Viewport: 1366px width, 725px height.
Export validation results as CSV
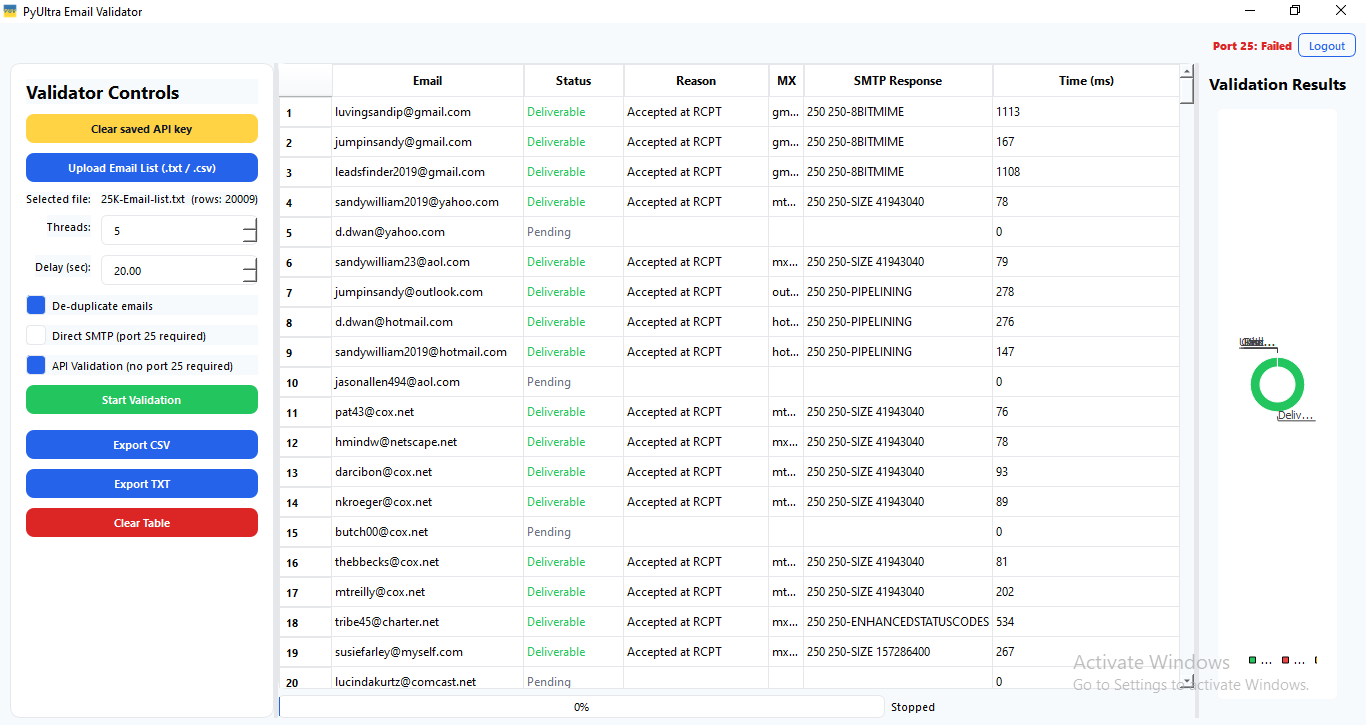pyautogui.click(x=141, y=444)
